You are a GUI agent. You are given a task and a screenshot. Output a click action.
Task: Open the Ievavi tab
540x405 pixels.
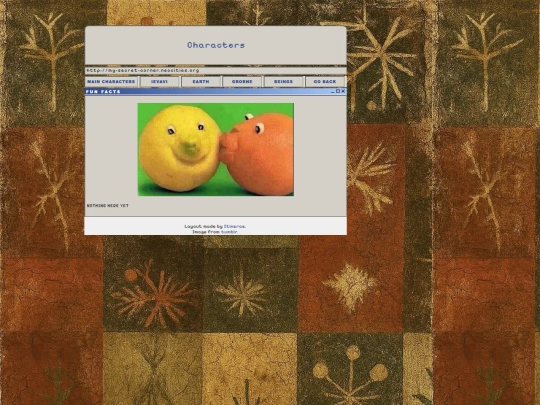pyautogui.click(x=159, y=82)
